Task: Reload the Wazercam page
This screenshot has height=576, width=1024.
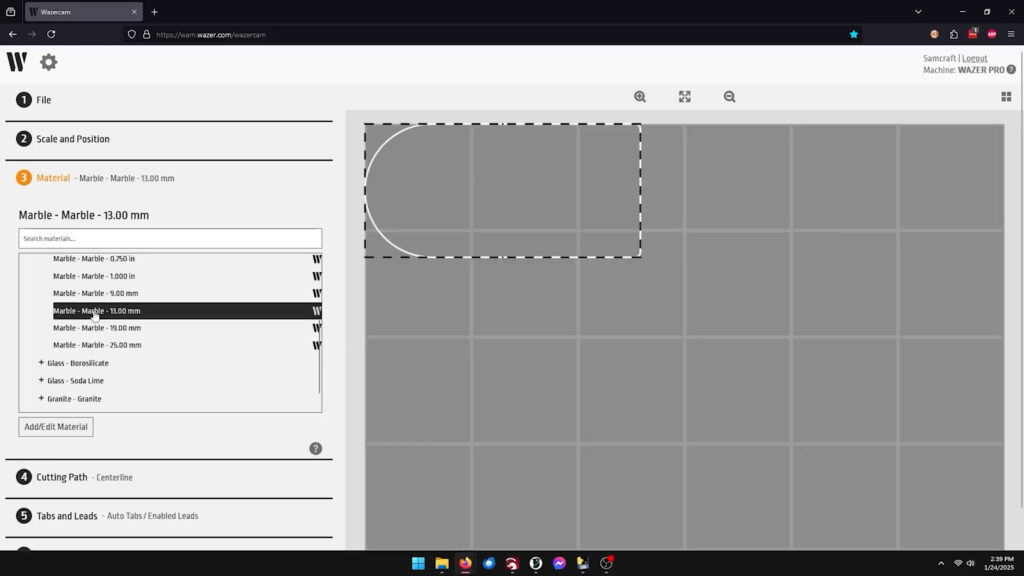Action: 51,35
